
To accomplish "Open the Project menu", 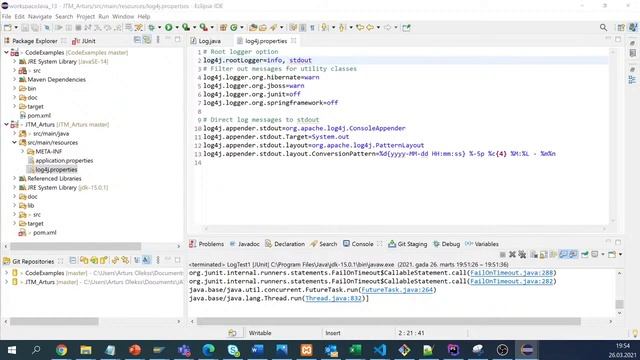I will coord(85,16).
